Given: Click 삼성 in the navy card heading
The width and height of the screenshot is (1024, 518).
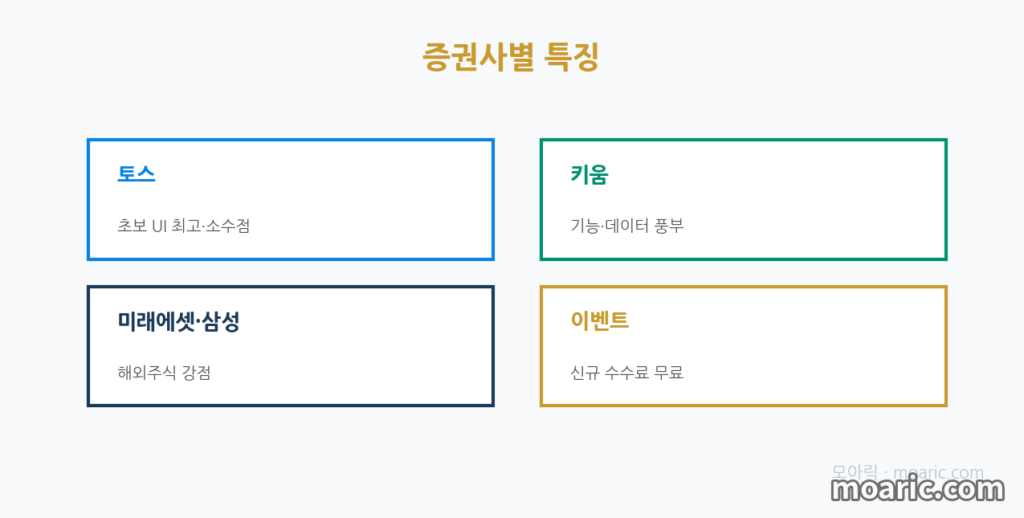Looking at the screenshot, I should [x=221, y=321].
